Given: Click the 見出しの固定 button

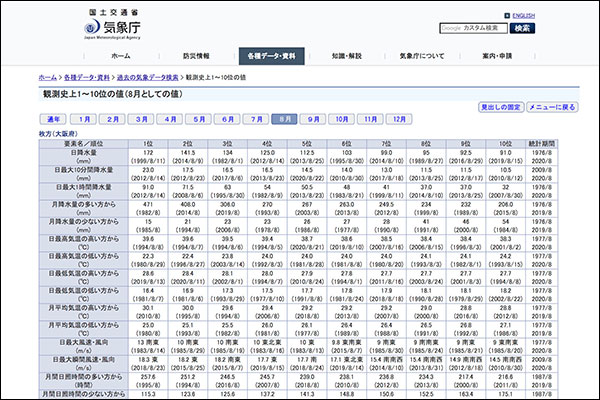Looking at the screenshot, I should coord(502,106).
